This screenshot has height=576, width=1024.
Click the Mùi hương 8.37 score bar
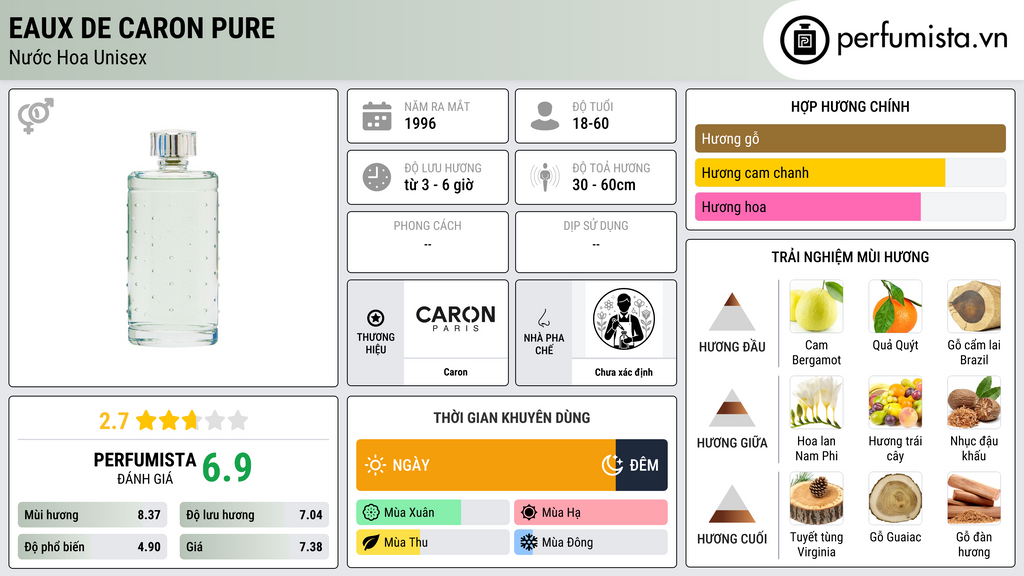point(92,515)
